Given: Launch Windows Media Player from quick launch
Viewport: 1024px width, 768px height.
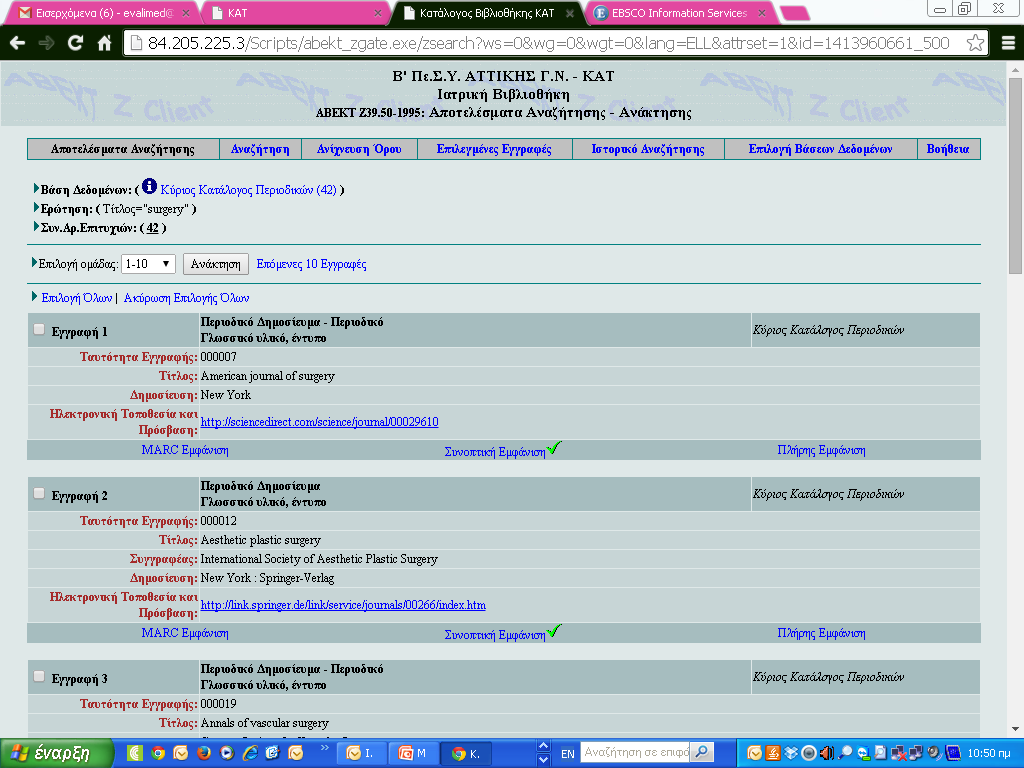Looking at the screenshot, I should point(227,753).
